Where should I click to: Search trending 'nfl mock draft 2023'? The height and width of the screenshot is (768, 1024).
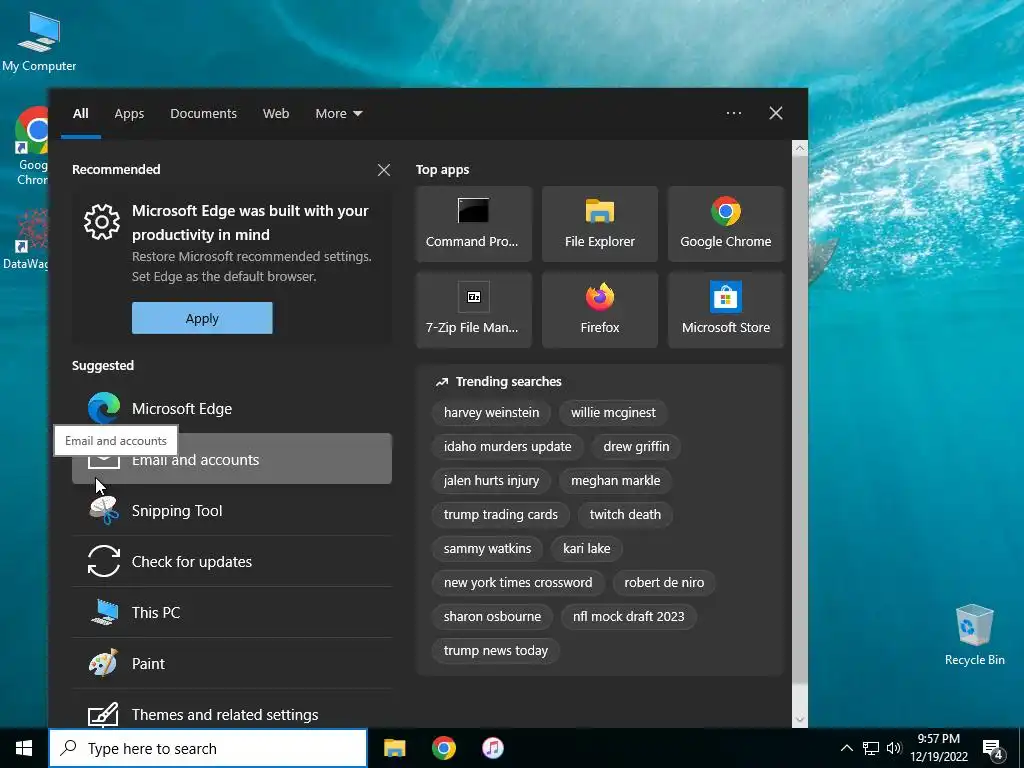point(628,616)
